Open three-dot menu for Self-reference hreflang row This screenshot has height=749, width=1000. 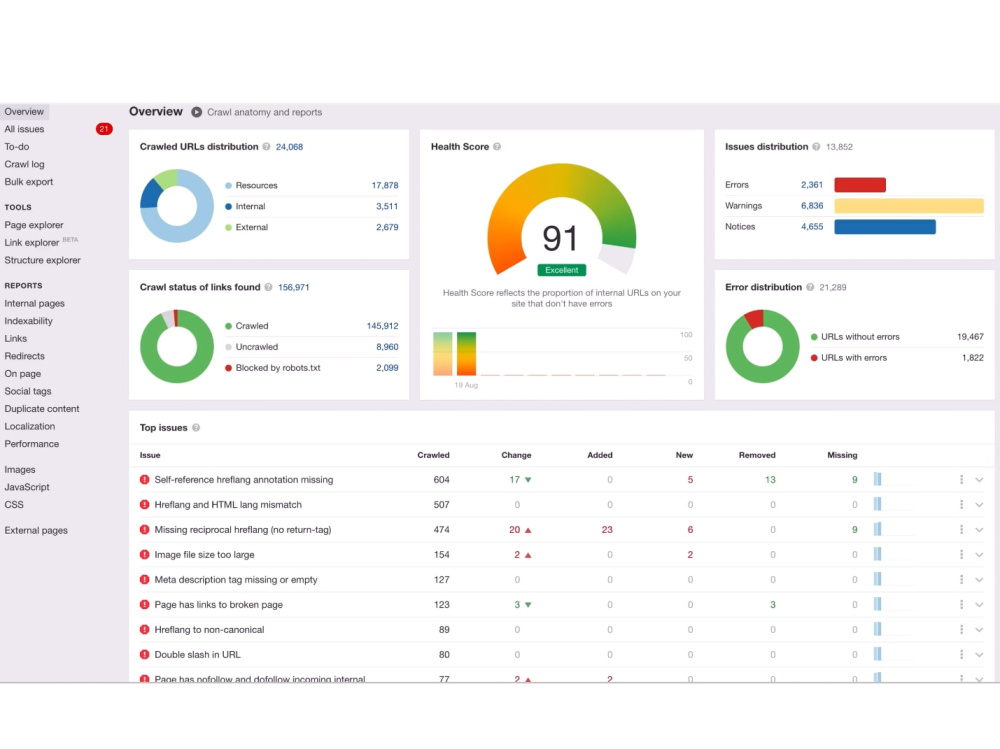[961, 480]
